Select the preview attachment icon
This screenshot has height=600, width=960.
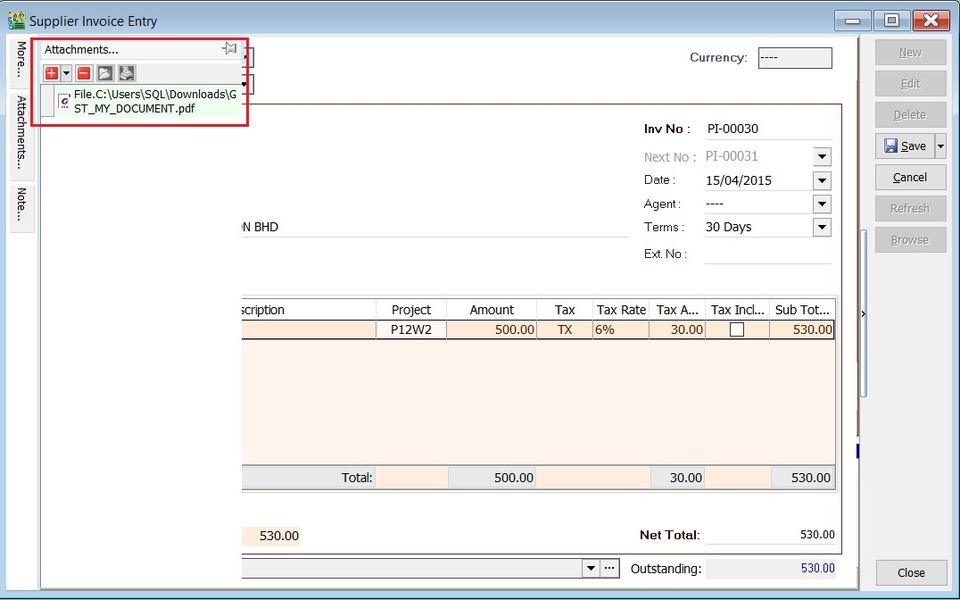point(104,73)
